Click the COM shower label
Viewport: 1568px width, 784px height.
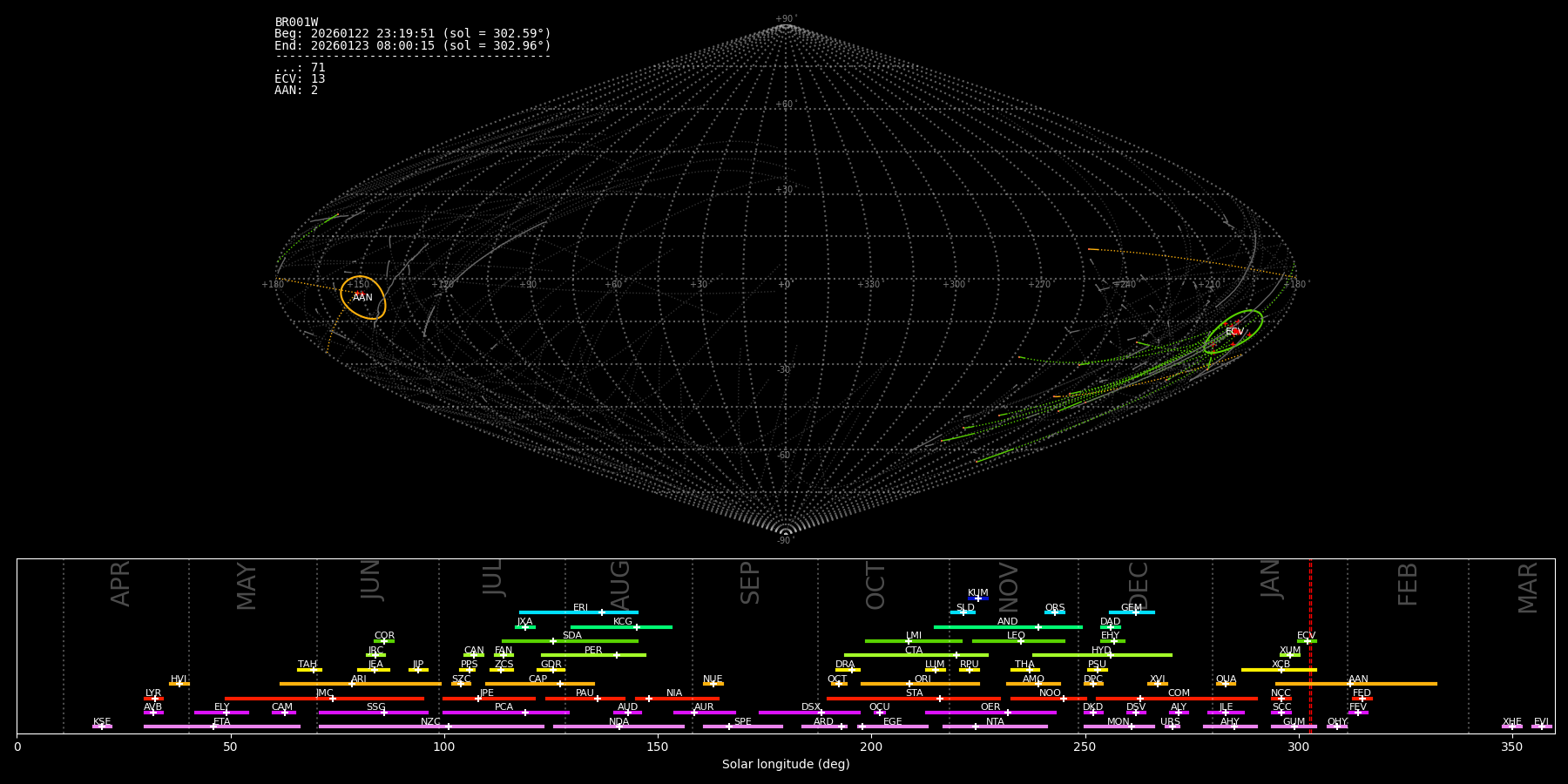point(1179,693)
